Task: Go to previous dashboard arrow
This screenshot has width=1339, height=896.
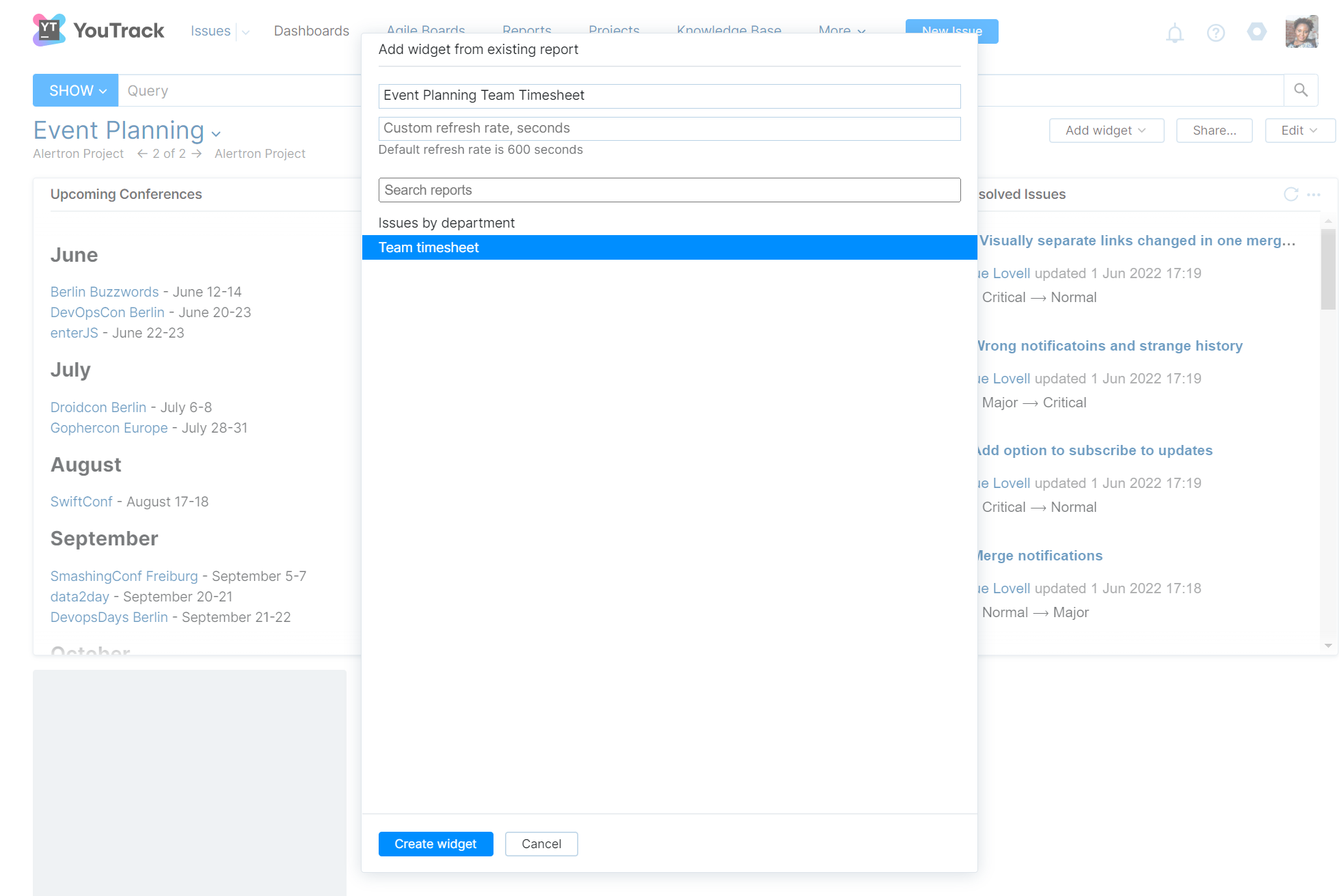Action: (142, 154)
